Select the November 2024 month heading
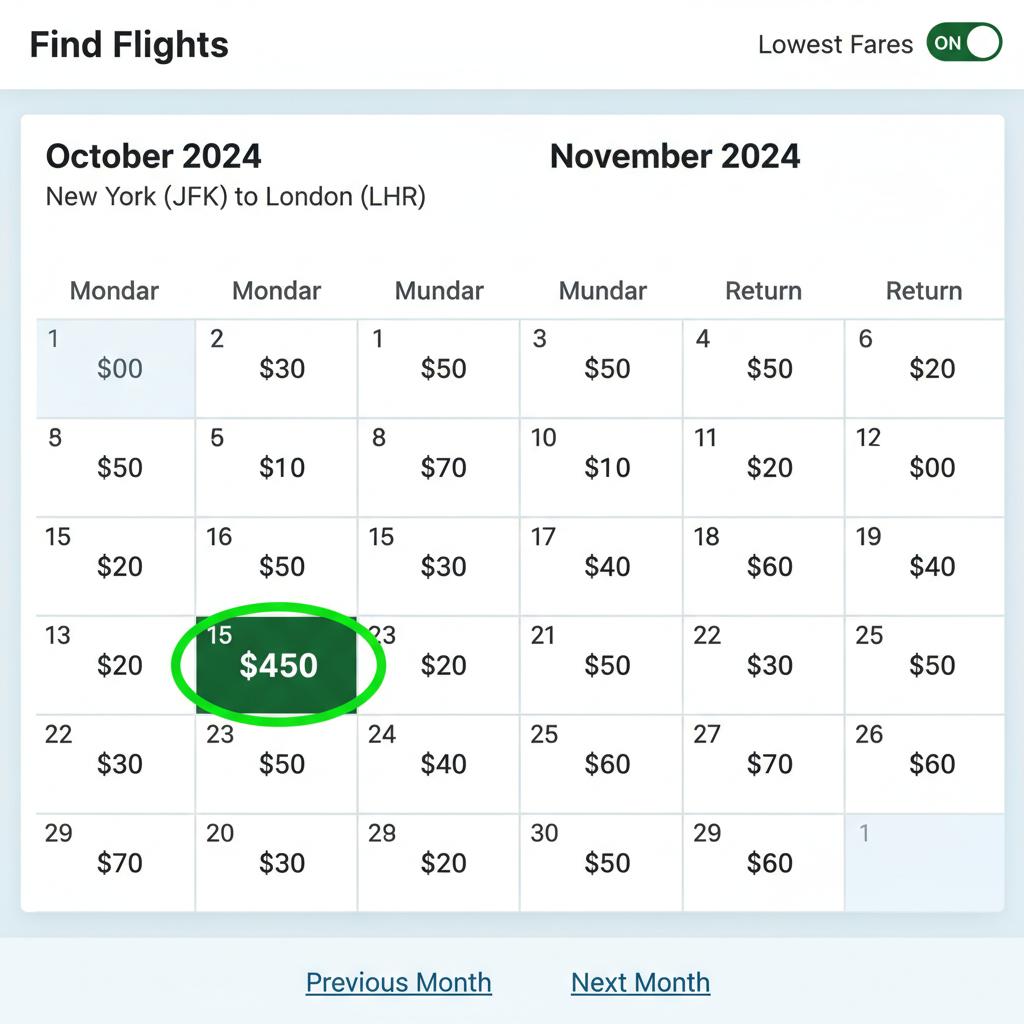This screenshot has height=1024, width=1024. (x=675, y=157)
